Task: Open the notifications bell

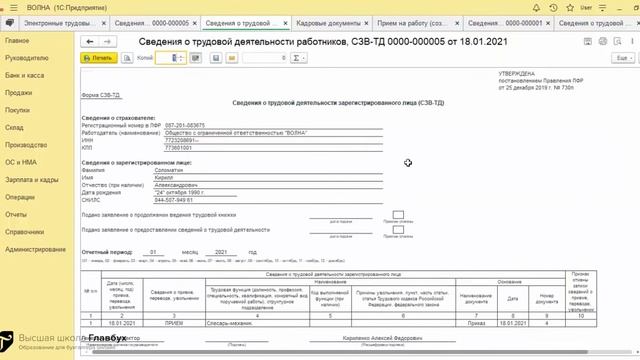Action: 536,8
